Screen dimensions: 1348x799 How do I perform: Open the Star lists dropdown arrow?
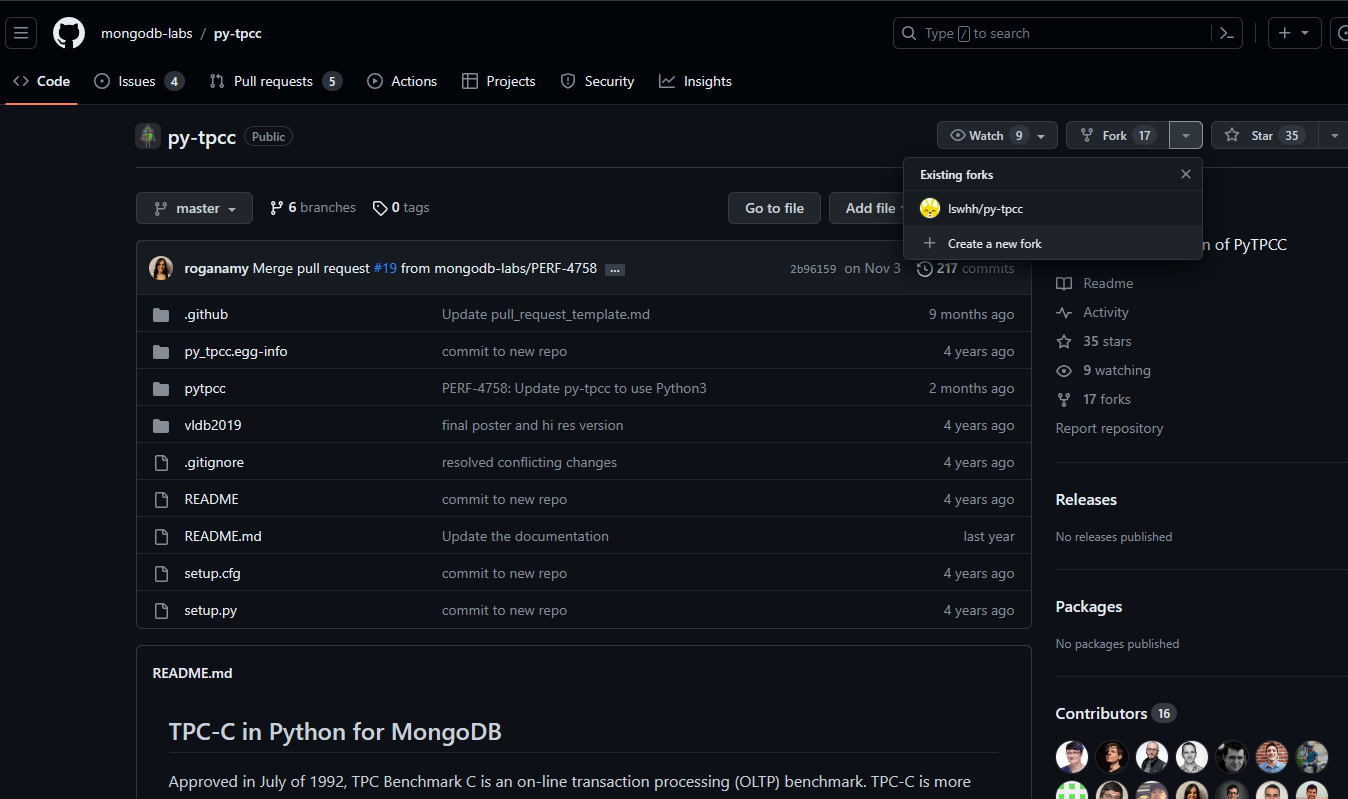click(1334, 135)
